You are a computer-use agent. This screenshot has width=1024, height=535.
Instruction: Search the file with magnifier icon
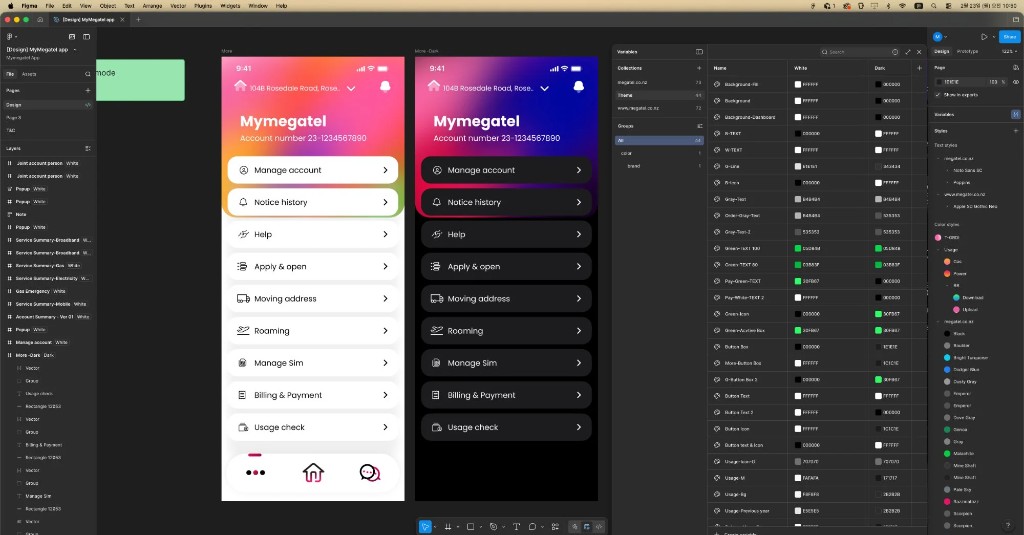(x=88, y=74)
